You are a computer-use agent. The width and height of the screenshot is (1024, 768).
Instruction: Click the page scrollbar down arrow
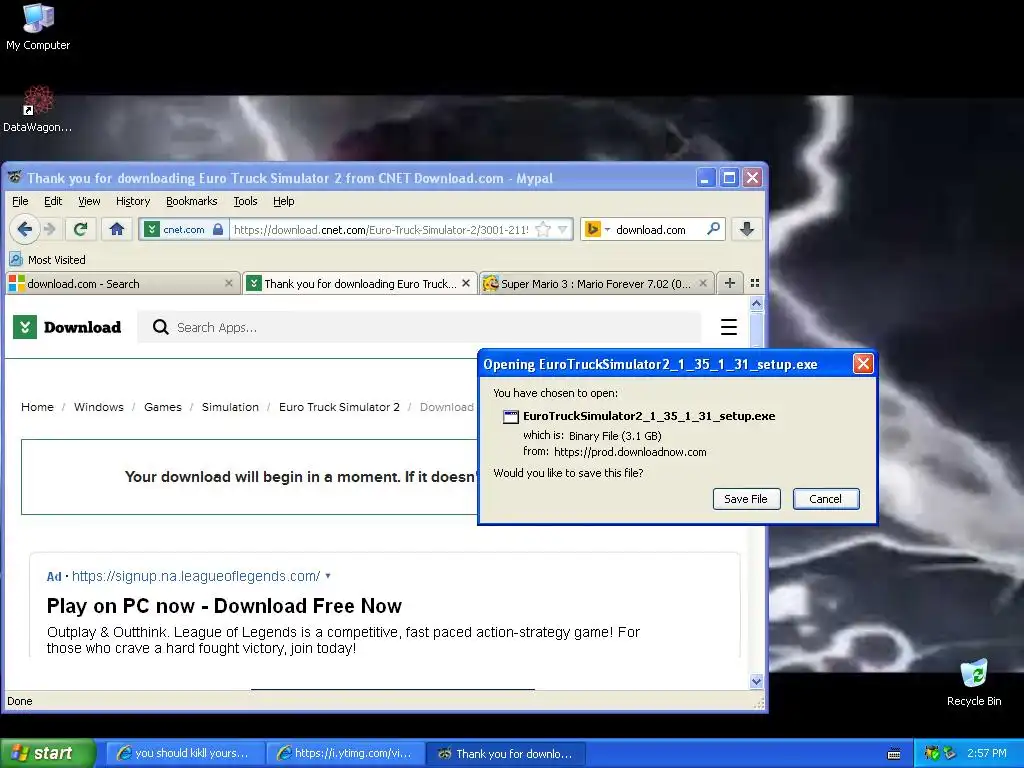(x=756, y=681)
